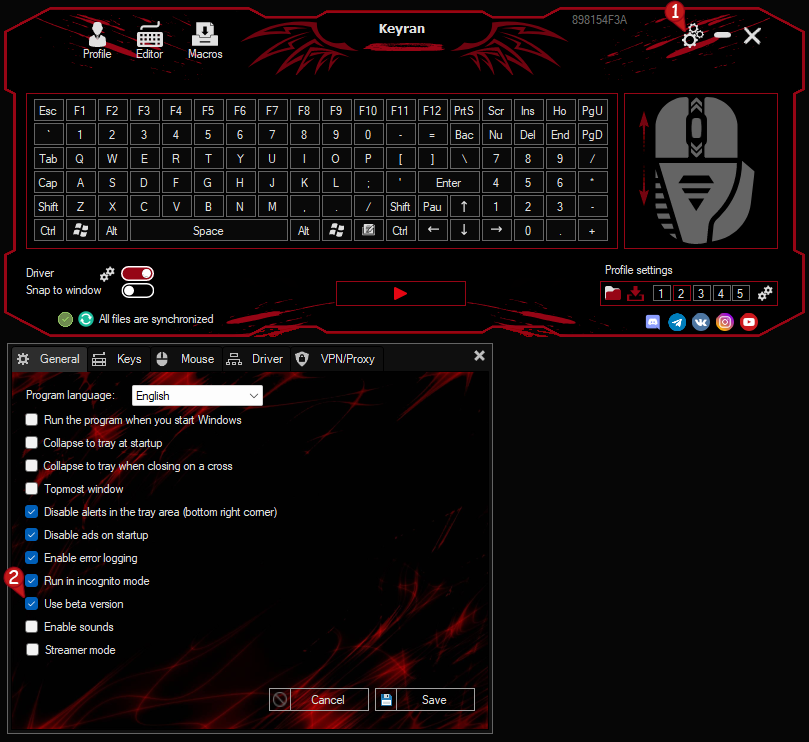Select profile slot 1
Screen dimensions: 809x742
[x=661, y=294]
